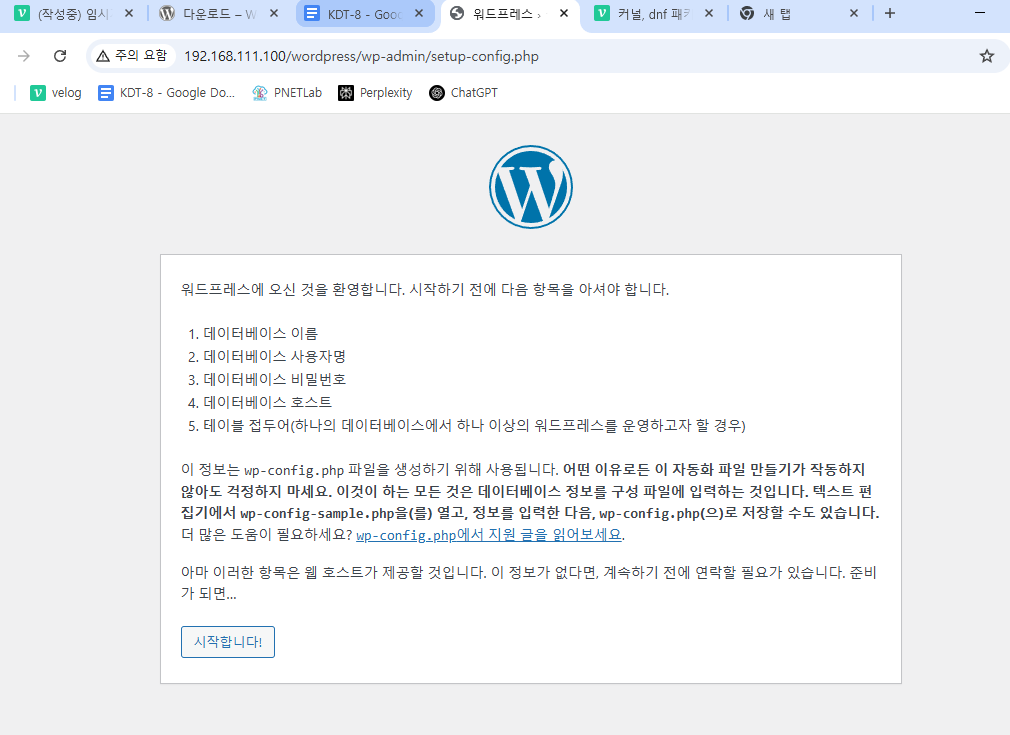
Task: Open the PNETLab bookmark
Action: click(x=287, y=93)
